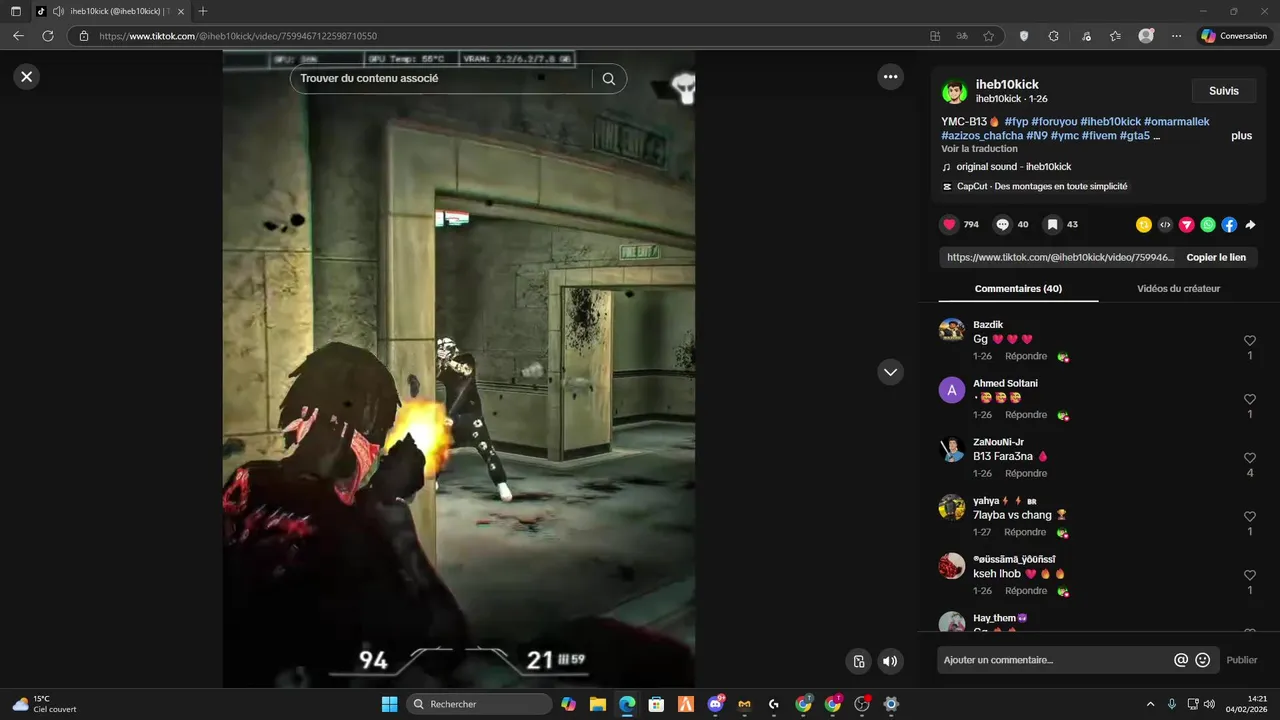Open iheb10kick profile avatar
The height and width of the screenshot is (720, 1280).
click(x=955, y=92)
